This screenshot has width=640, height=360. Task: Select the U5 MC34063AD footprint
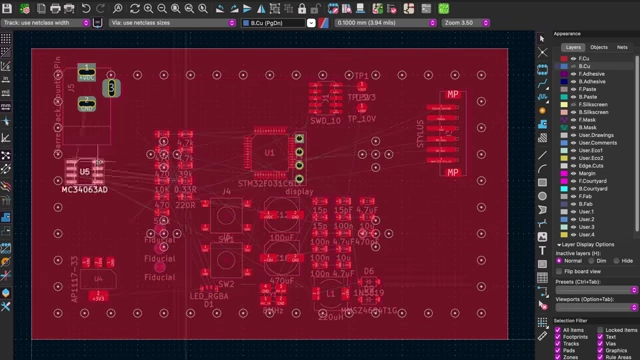(x=84, y=171)
